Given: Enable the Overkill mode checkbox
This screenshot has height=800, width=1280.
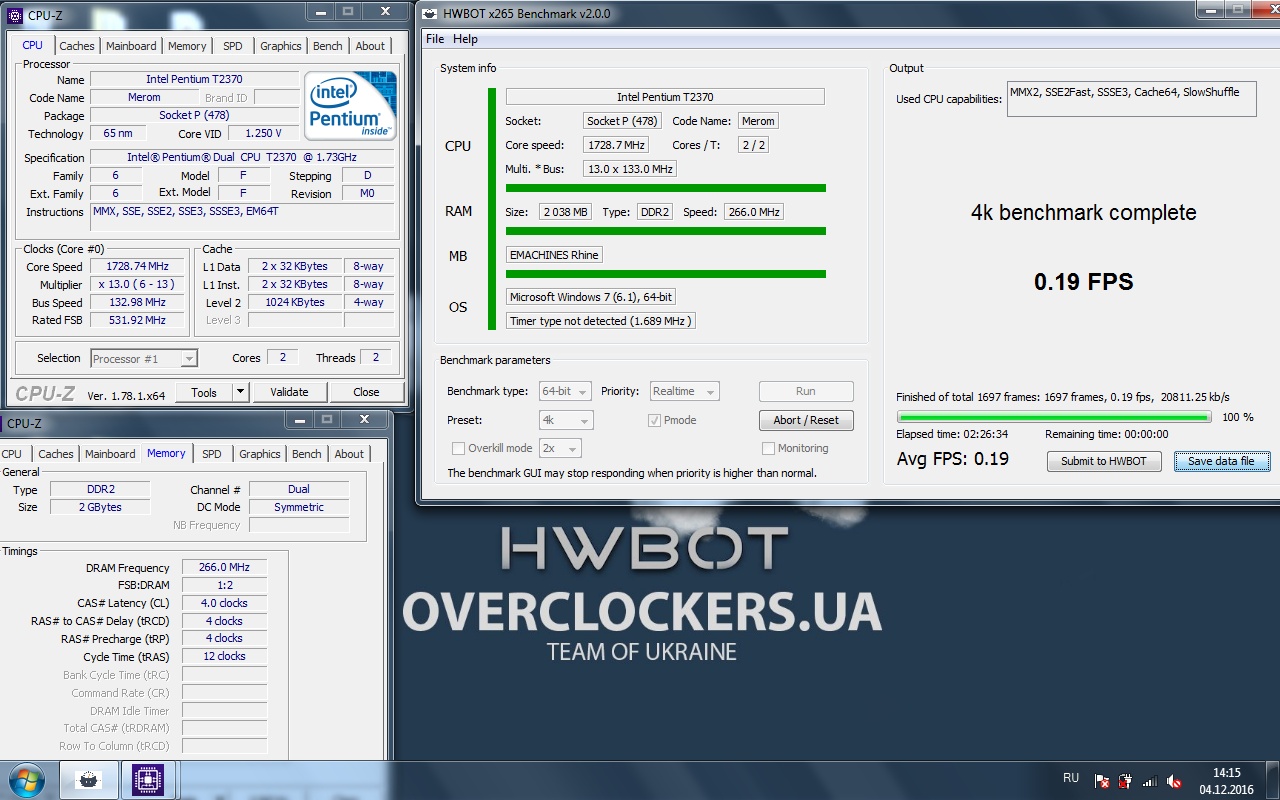Looking at the screenshot, I should (x=458, y=448).
